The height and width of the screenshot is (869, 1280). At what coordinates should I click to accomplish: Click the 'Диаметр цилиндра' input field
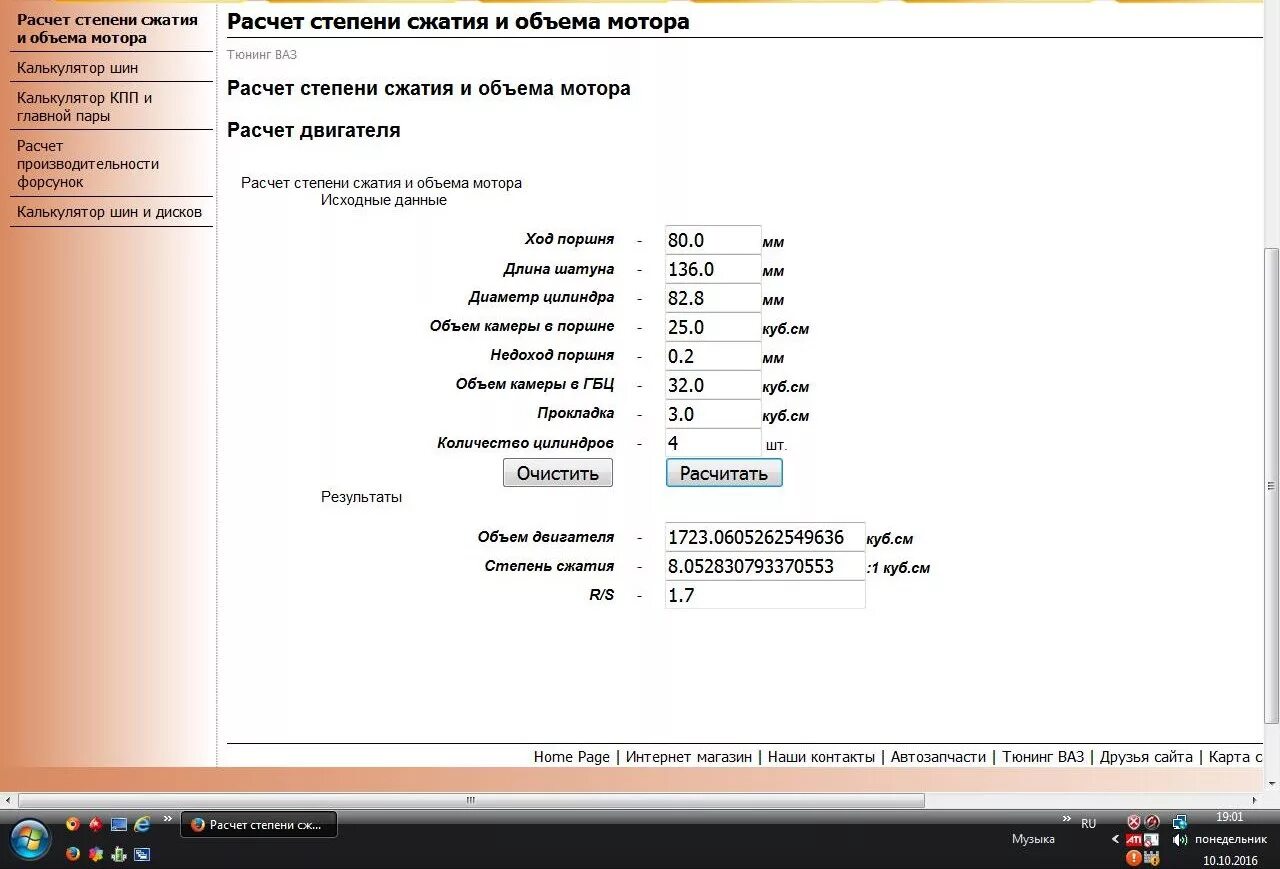[x=713, y=298]
